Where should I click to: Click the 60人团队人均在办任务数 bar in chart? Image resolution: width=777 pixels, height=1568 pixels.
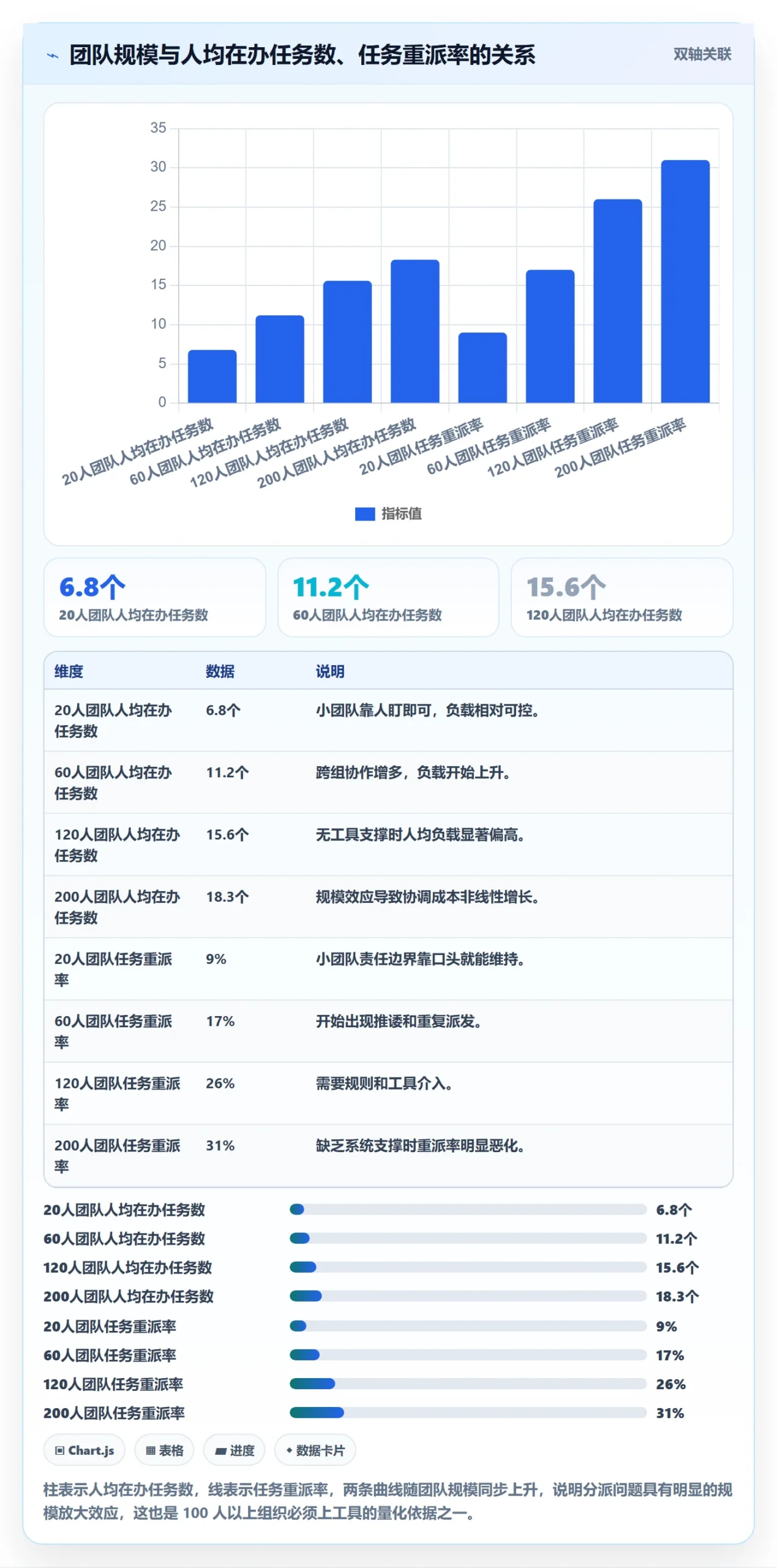point(279,359)
